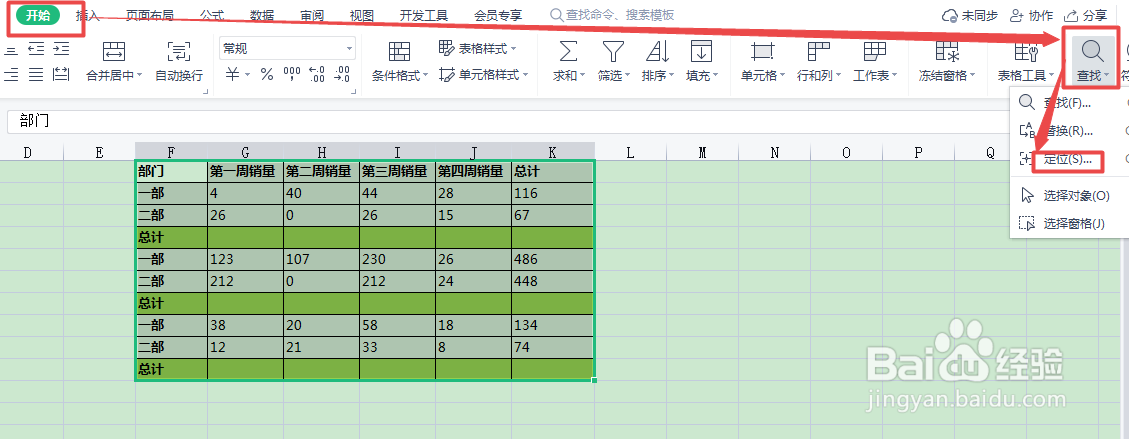Expand the 工作表 dropdown
The width and height of the screenshot is (1129, 439).
pyautogui.click(x=894, y=76)
